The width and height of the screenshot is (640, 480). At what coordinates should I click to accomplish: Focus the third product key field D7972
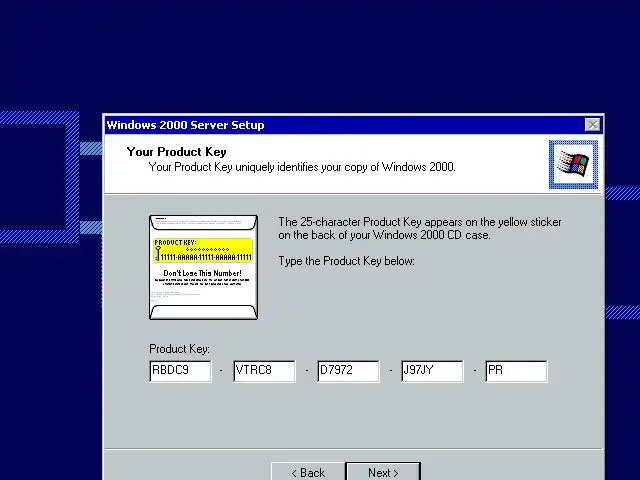click(x=348, y=371)
